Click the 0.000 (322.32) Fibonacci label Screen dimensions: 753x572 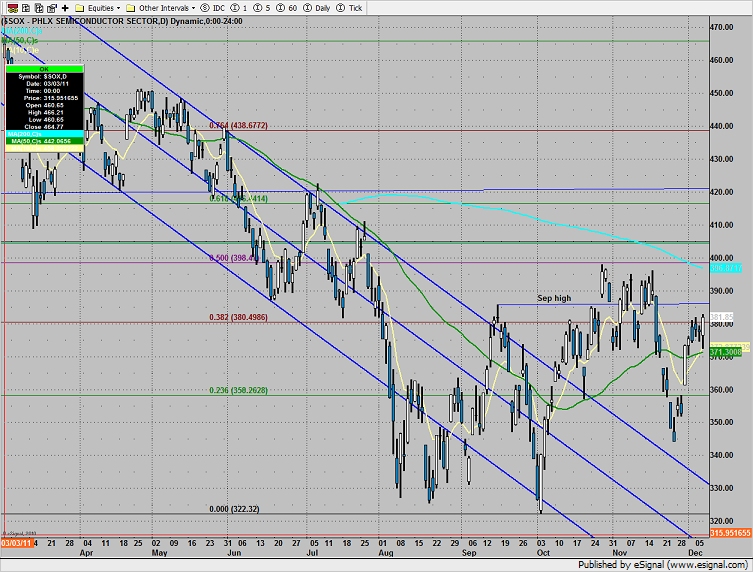click(234, 509)
